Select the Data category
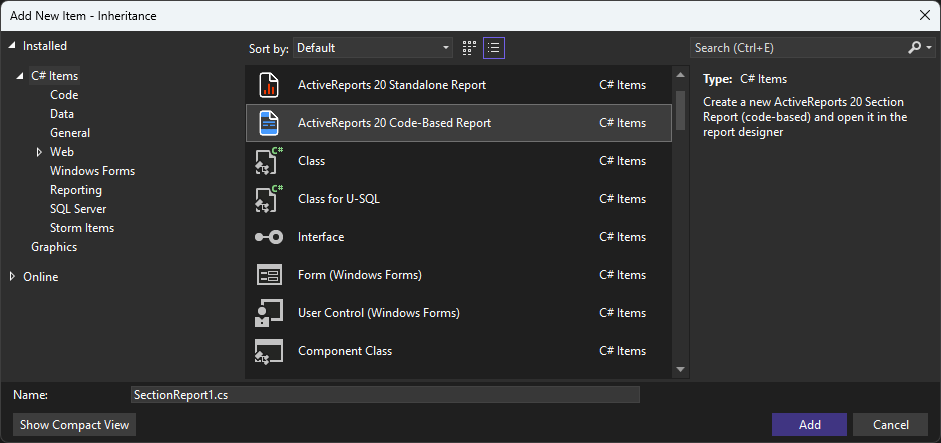 pos(62,114)
